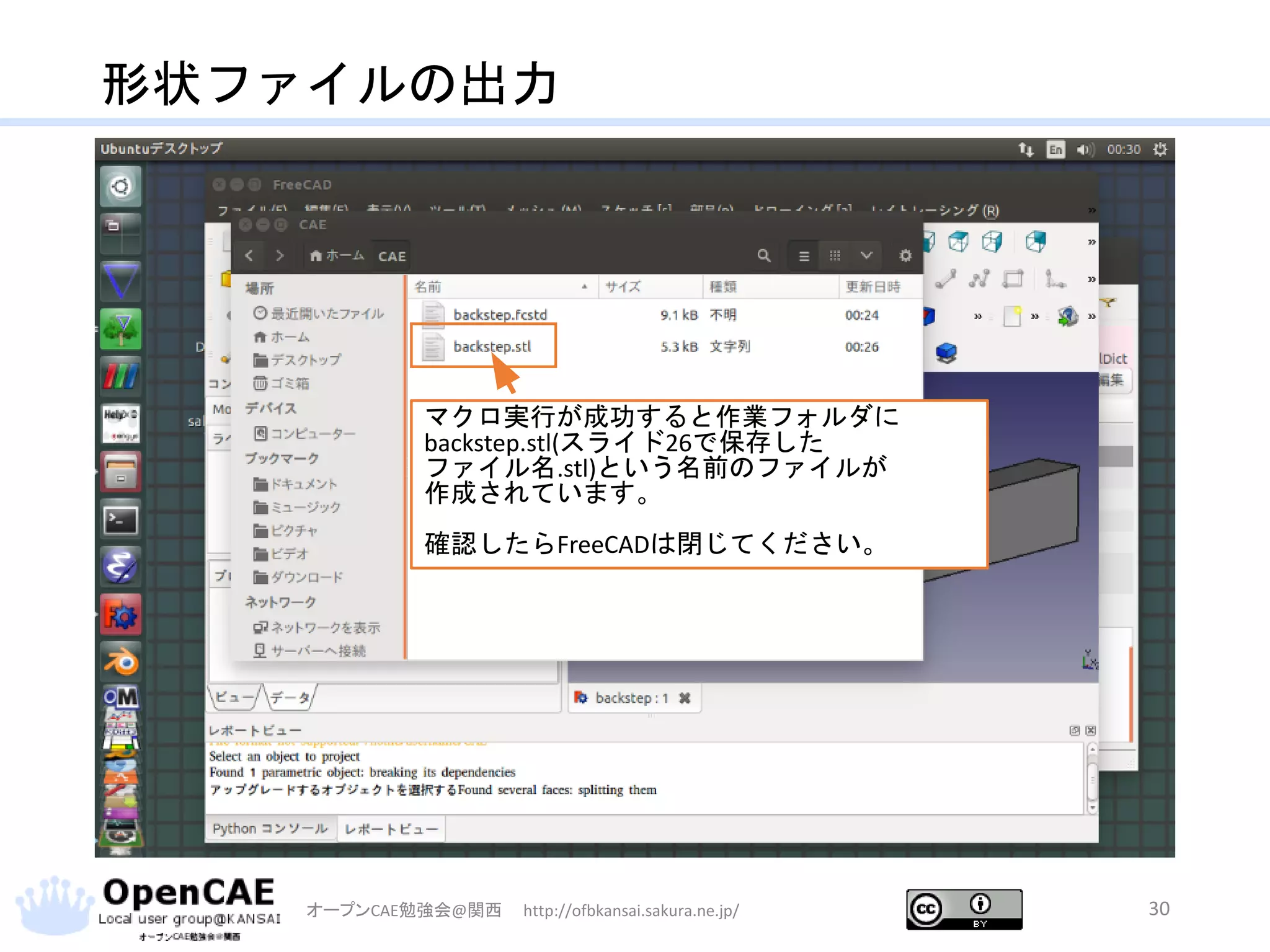
Task: Click the clock showing 00:30
Action: pyautogui.click(x=1124, y=149)
